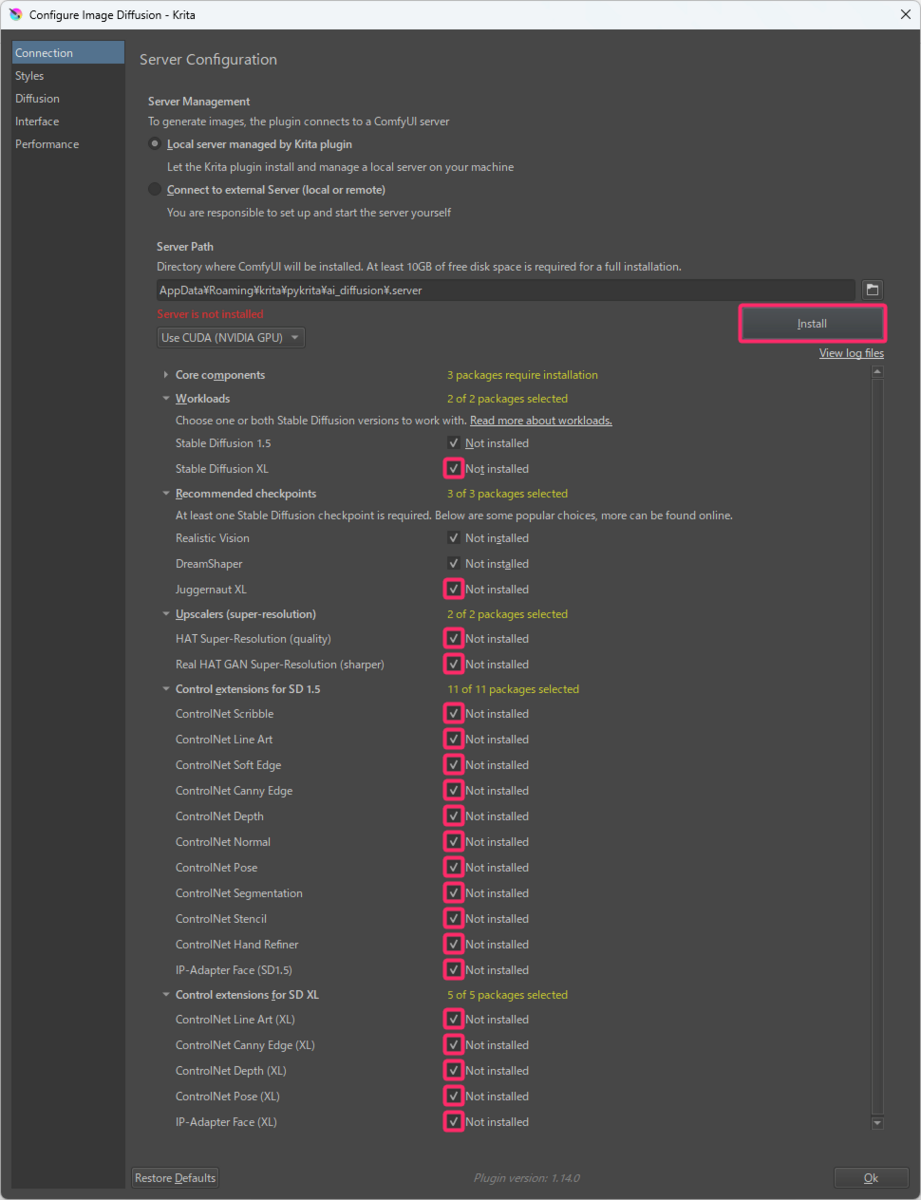Toggle ControlNet Stencil checkbox
Viewport: 921px width, 1200px height.
(454, 919)
